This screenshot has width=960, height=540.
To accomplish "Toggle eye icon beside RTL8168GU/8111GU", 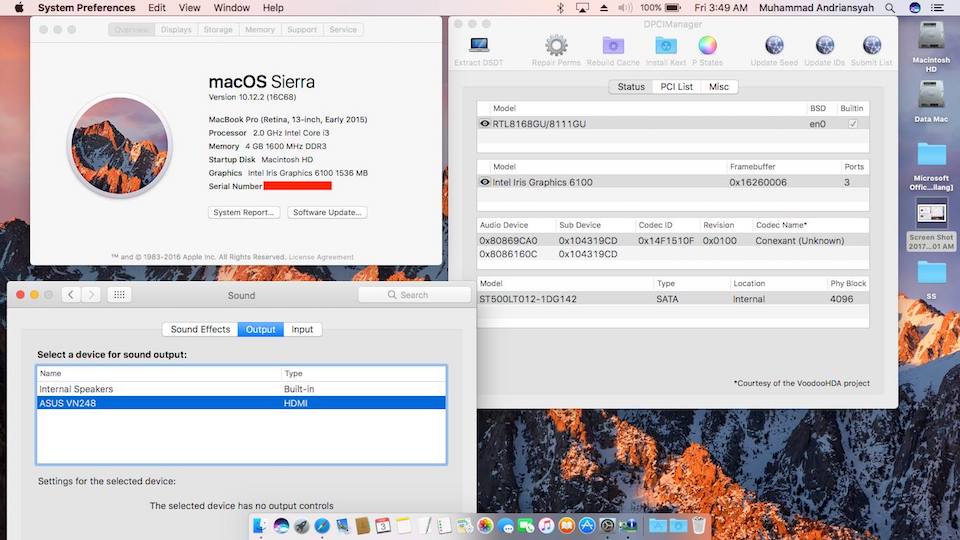I will [484, 124].
